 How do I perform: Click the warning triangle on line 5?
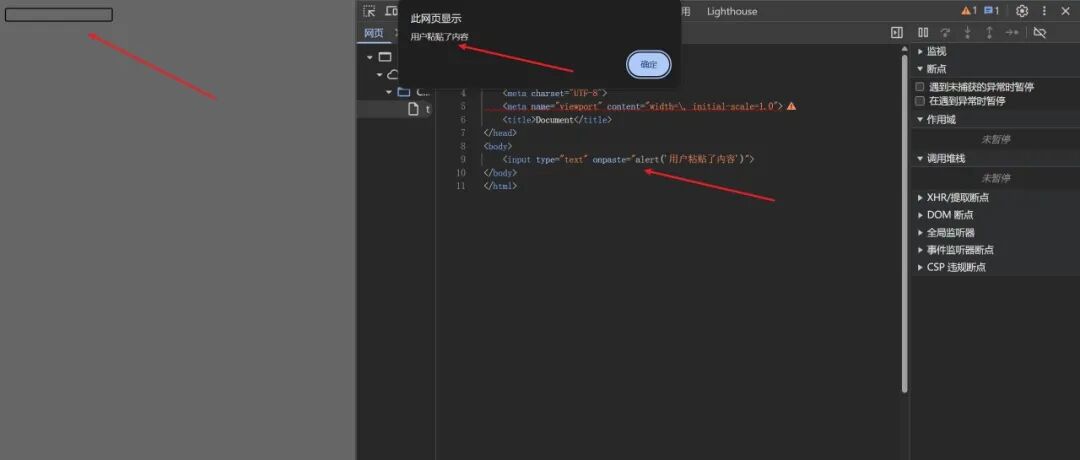coord(791,106)
